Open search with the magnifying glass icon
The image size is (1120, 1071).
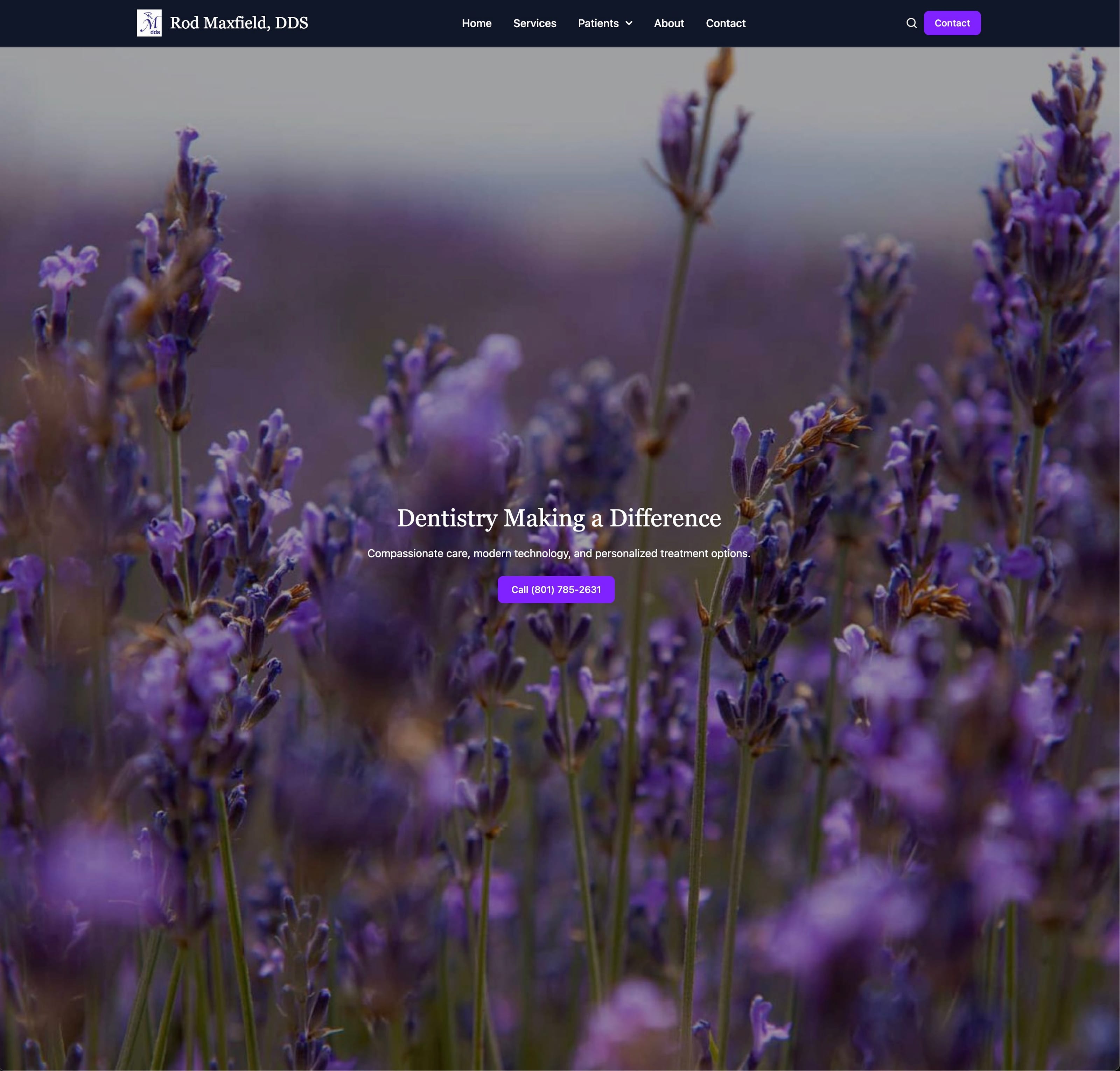(x=911, y=23)
